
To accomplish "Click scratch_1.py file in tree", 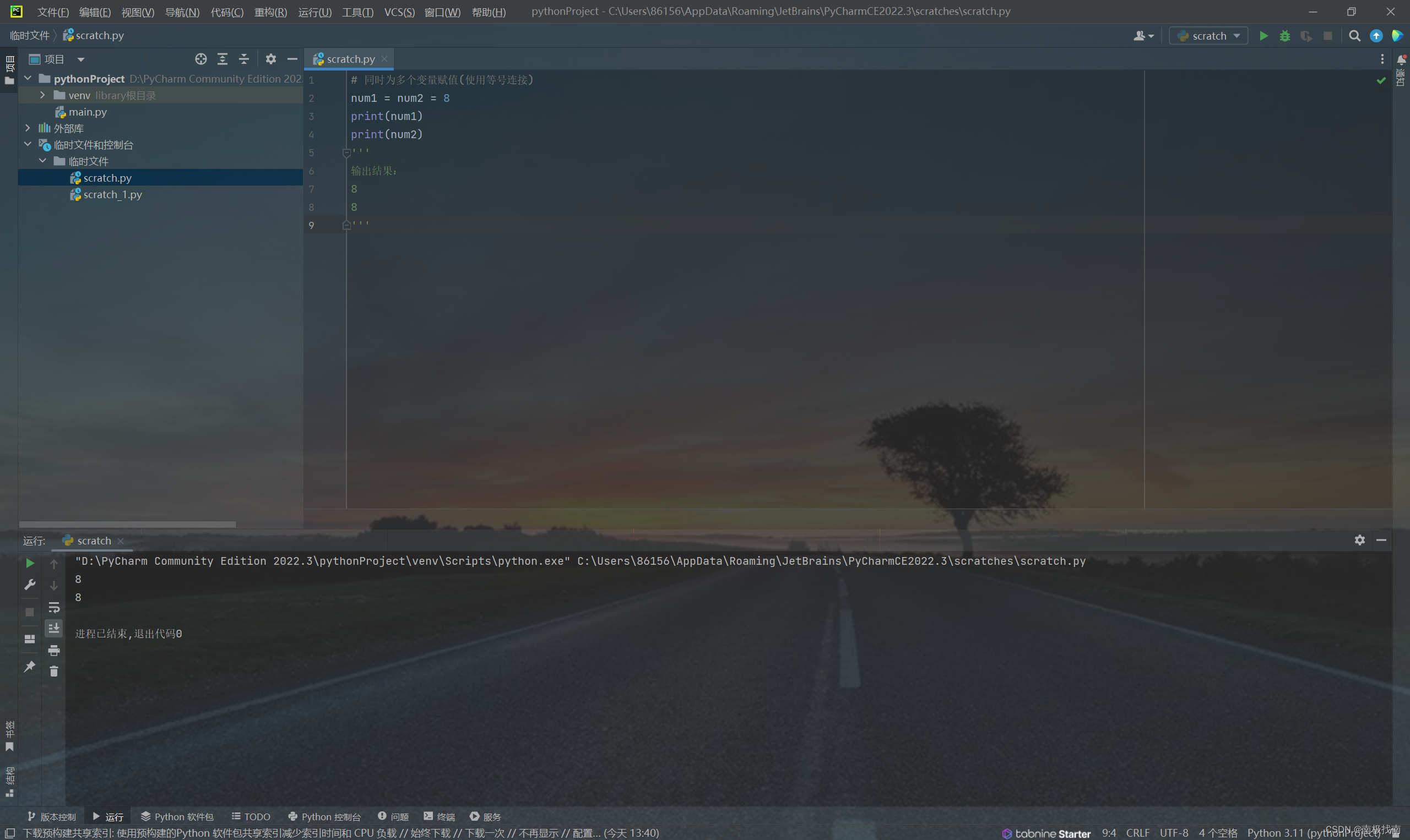I will click(x=113, y=194).
